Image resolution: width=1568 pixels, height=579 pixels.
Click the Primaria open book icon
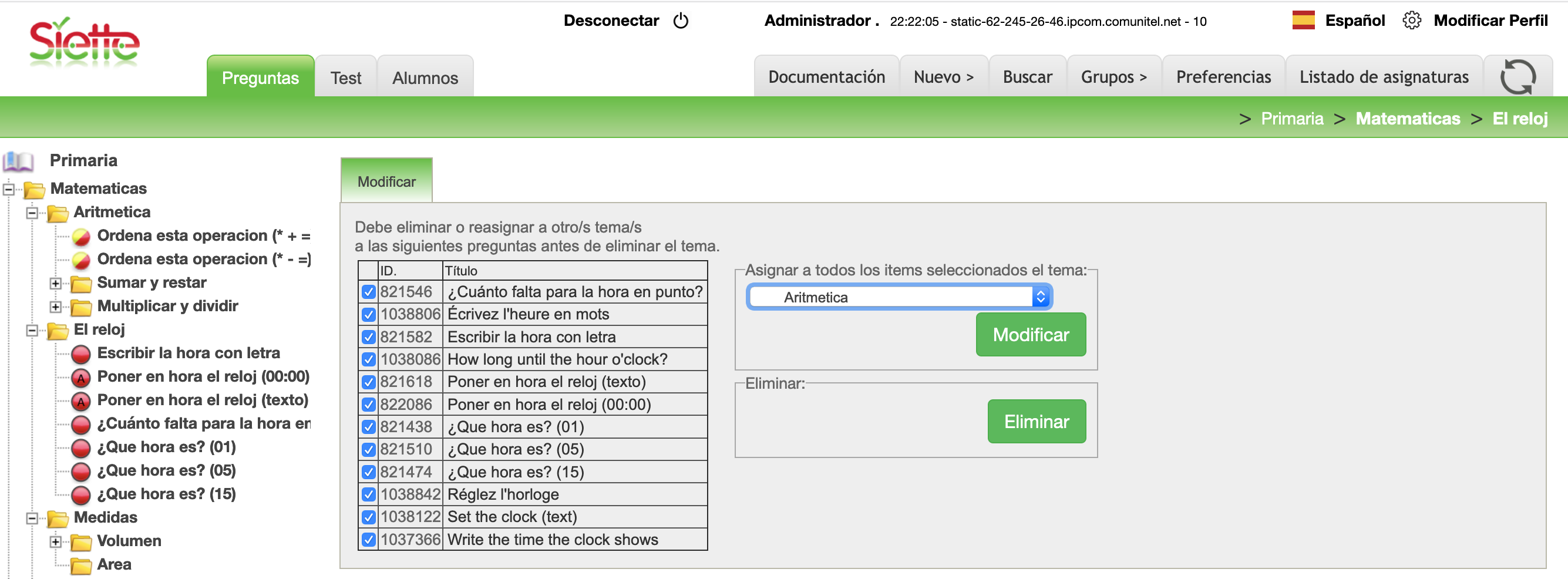coord(18,161)
